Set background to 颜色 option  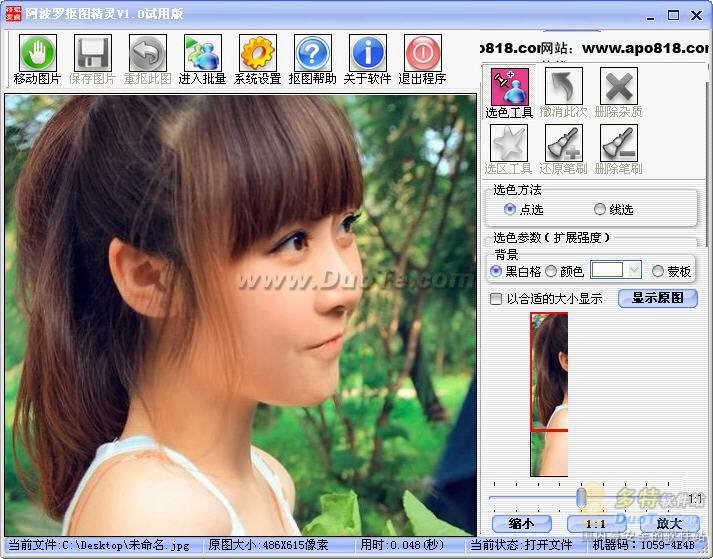pos(564,272)
